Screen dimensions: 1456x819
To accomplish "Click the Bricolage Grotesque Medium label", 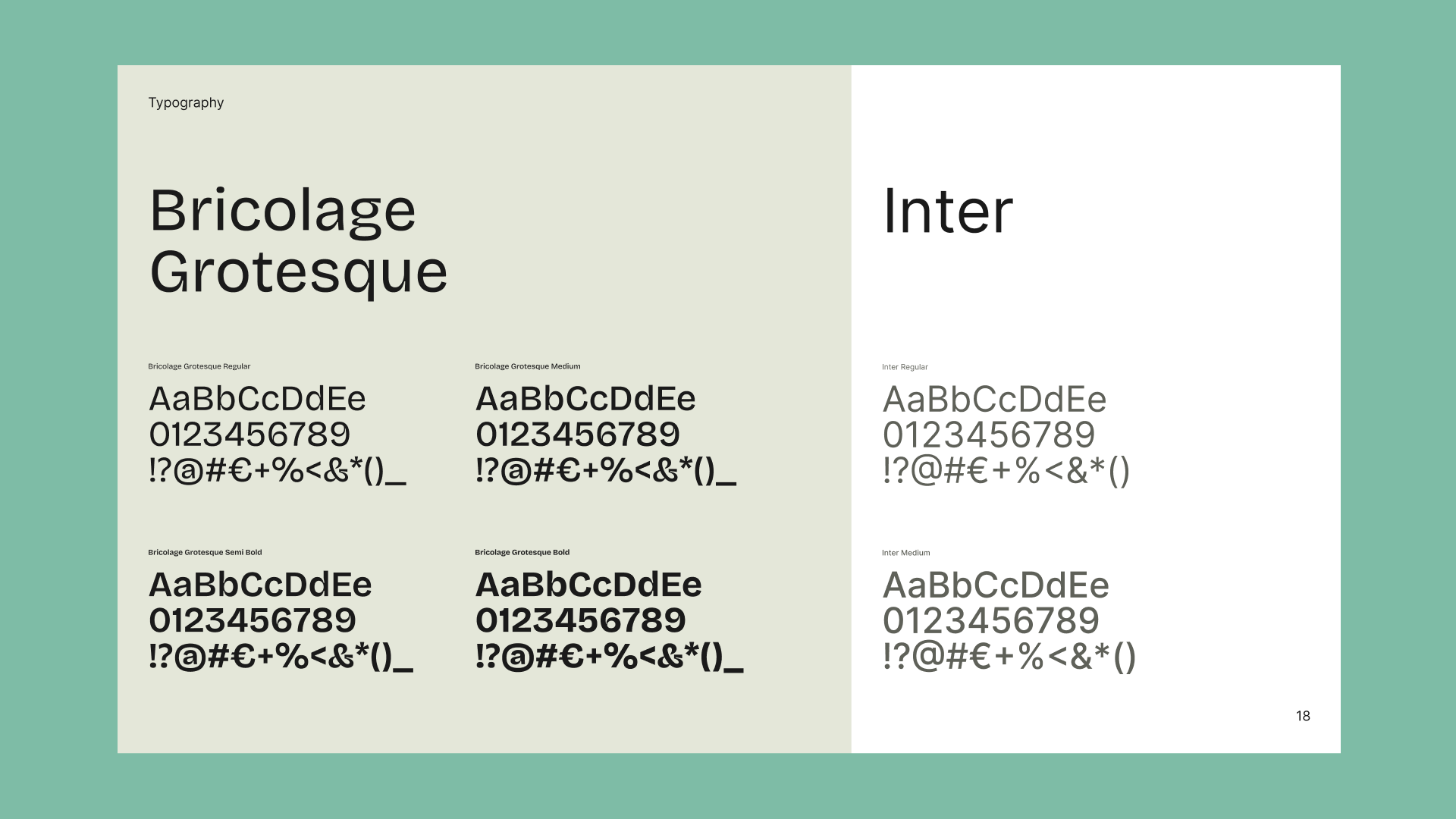I will tap(528, 366).
